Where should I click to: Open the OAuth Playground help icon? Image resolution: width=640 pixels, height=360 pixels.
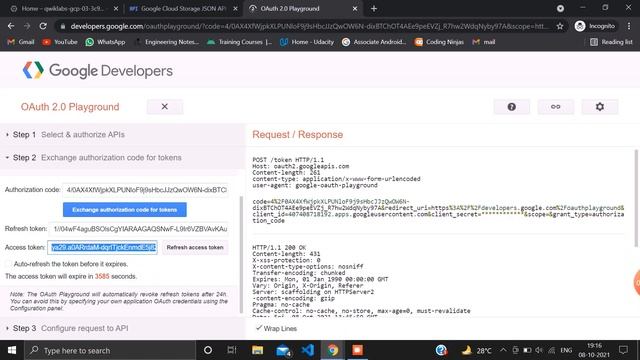[511, 107]
